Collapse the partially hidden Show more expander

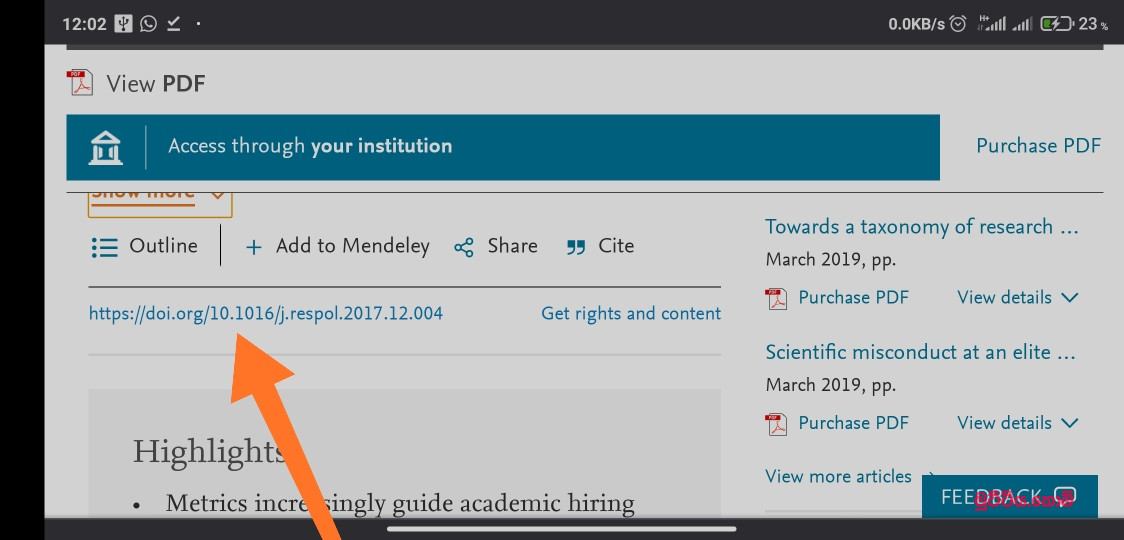point(160,199)
